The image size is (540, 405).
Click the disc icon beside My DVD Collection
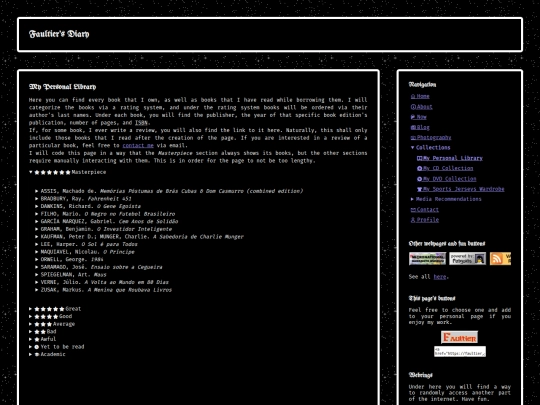click(419, 179)
